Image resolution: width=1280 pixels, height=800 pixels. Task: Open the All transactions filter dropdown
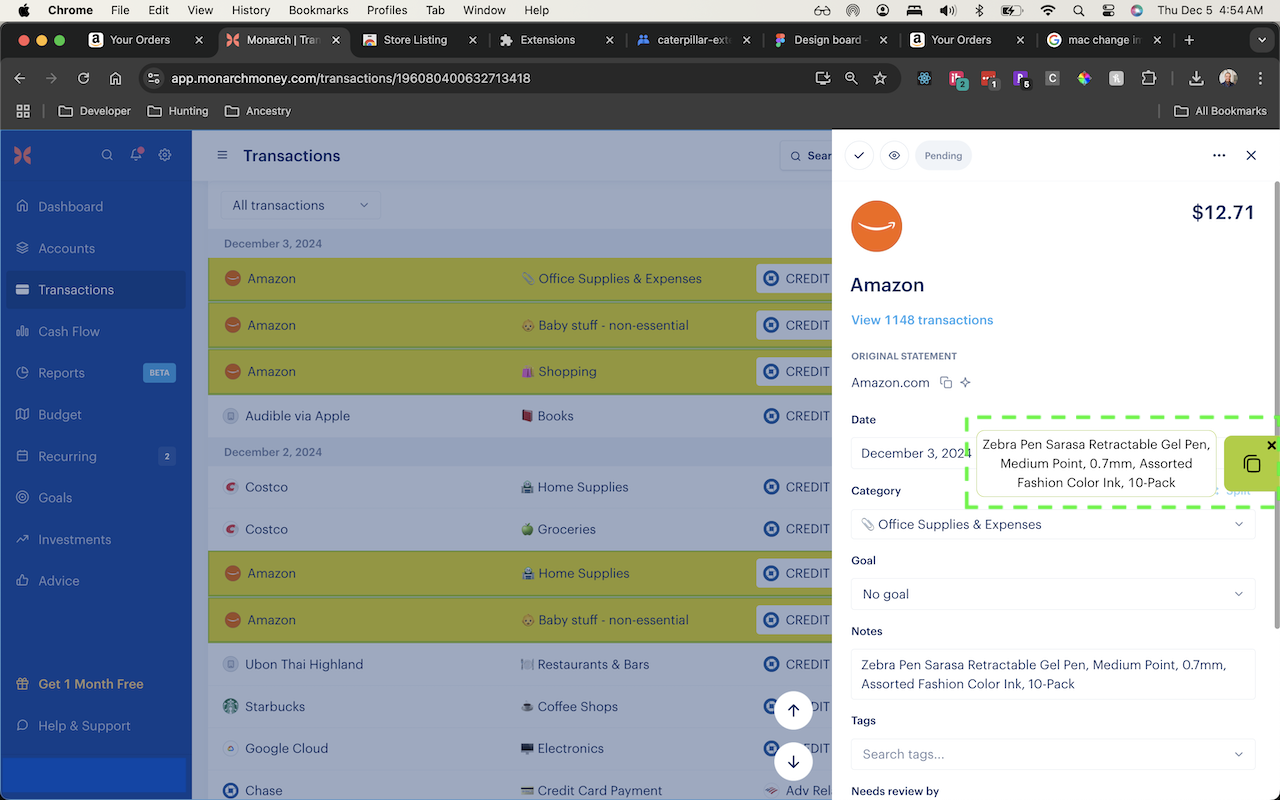300,204
